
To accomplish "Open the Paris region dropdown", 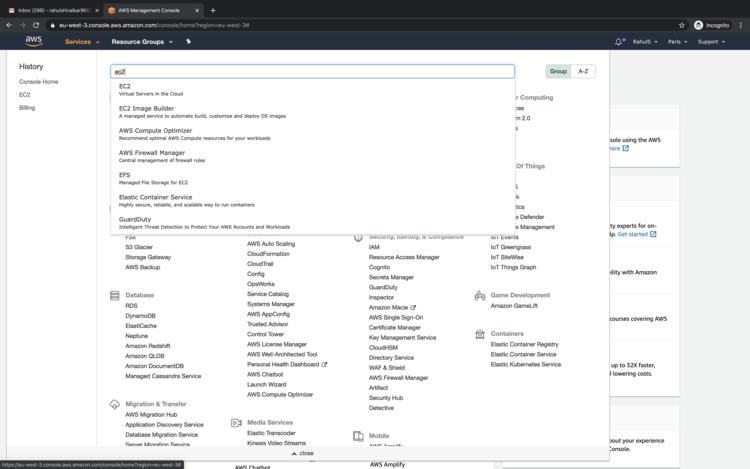I will 679,42.
